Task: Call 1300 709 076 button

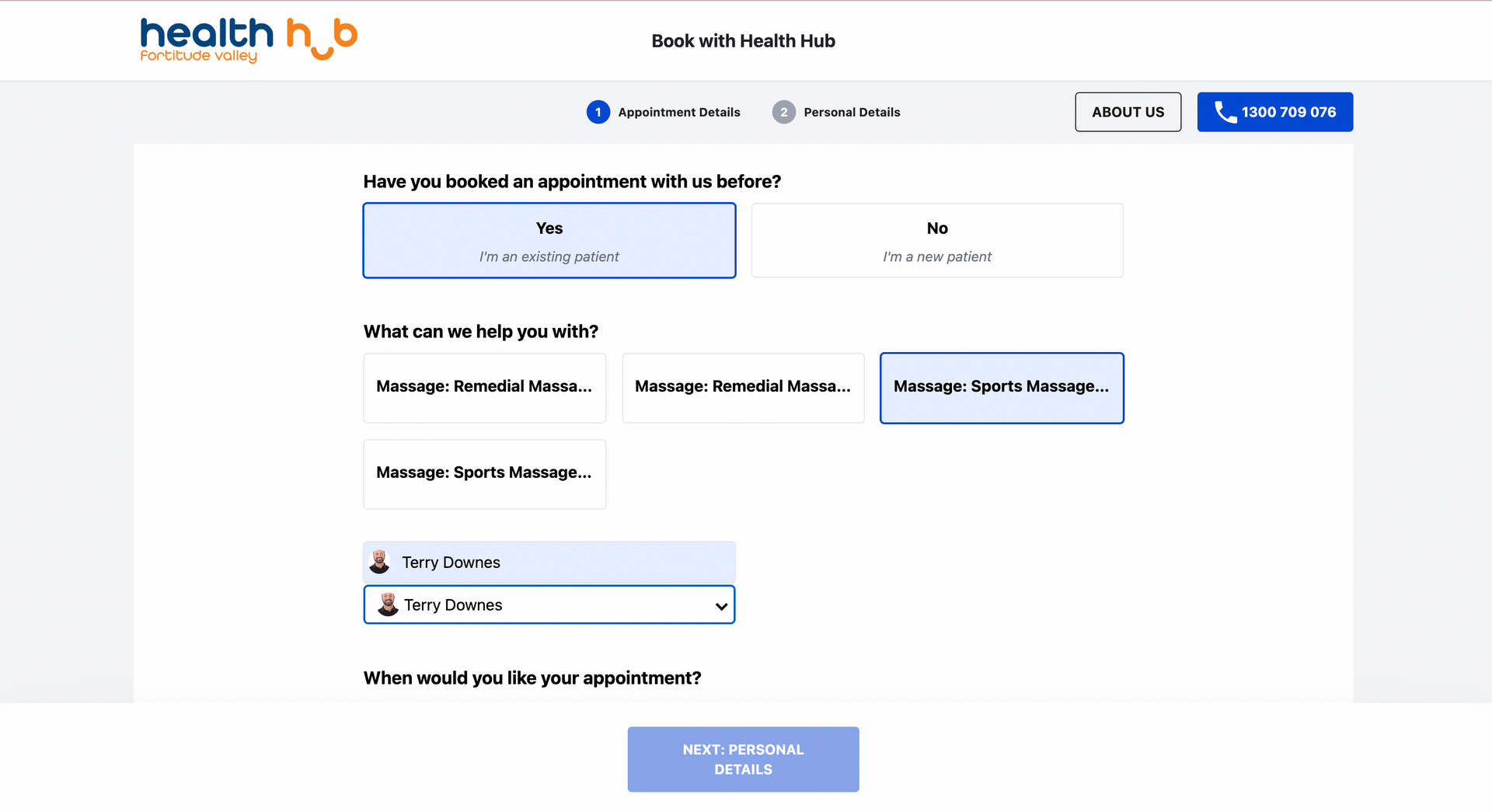Action: [x=1274, y=112]
